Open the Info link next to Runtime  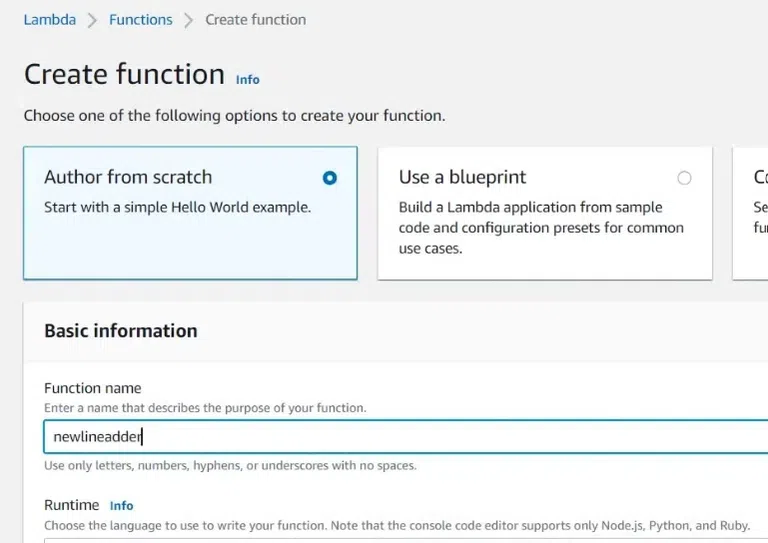[121, 506]
